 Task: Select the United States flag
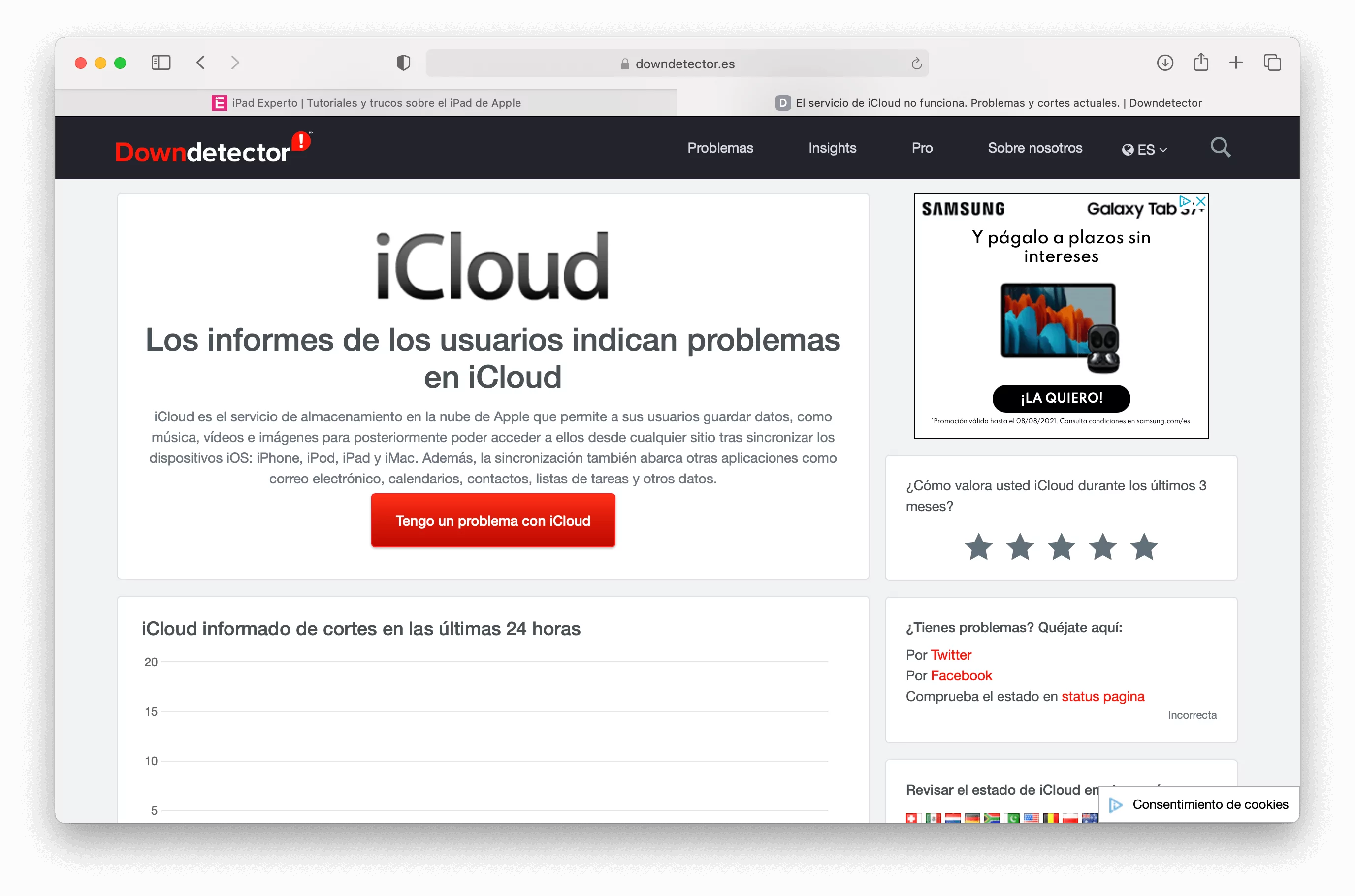coord(1031,818)
